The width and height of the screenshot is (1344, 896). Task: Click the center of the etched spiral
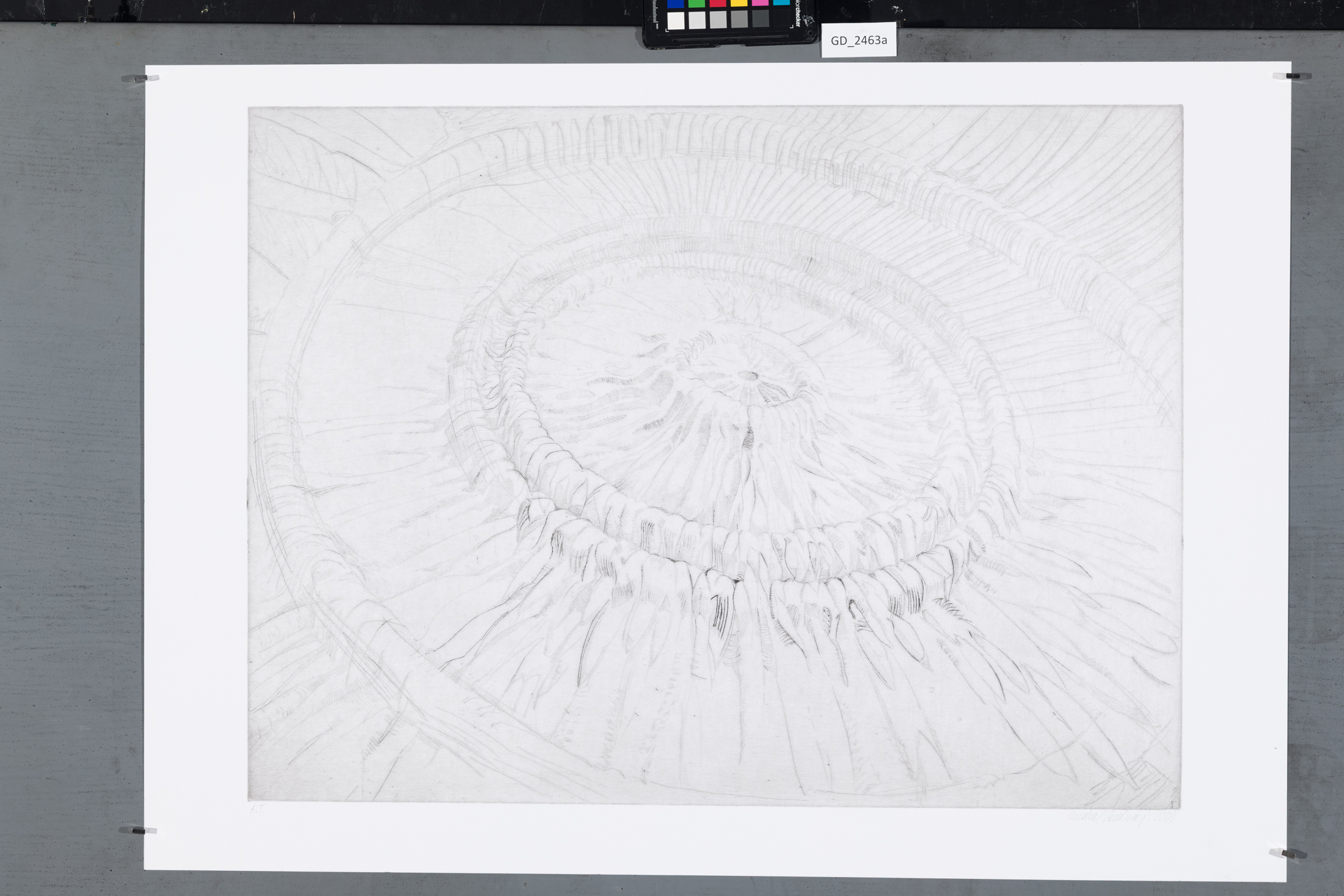pos(748,375)
